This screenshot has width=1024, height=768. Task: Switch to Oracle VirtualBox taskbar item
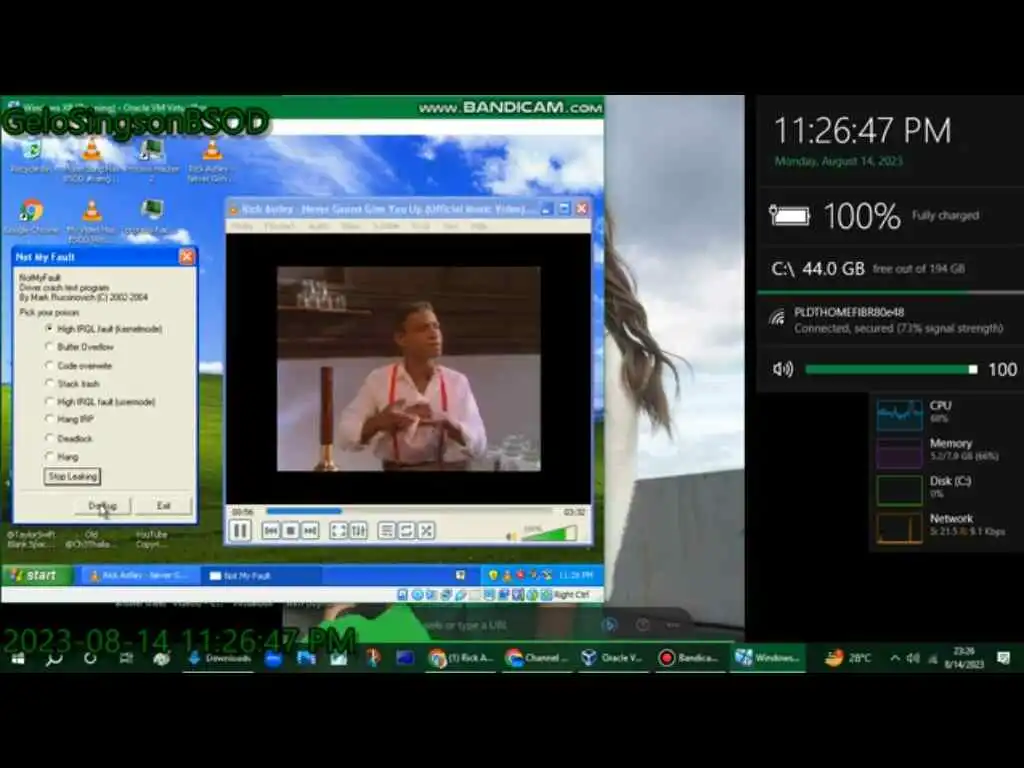tap(613, 658)
